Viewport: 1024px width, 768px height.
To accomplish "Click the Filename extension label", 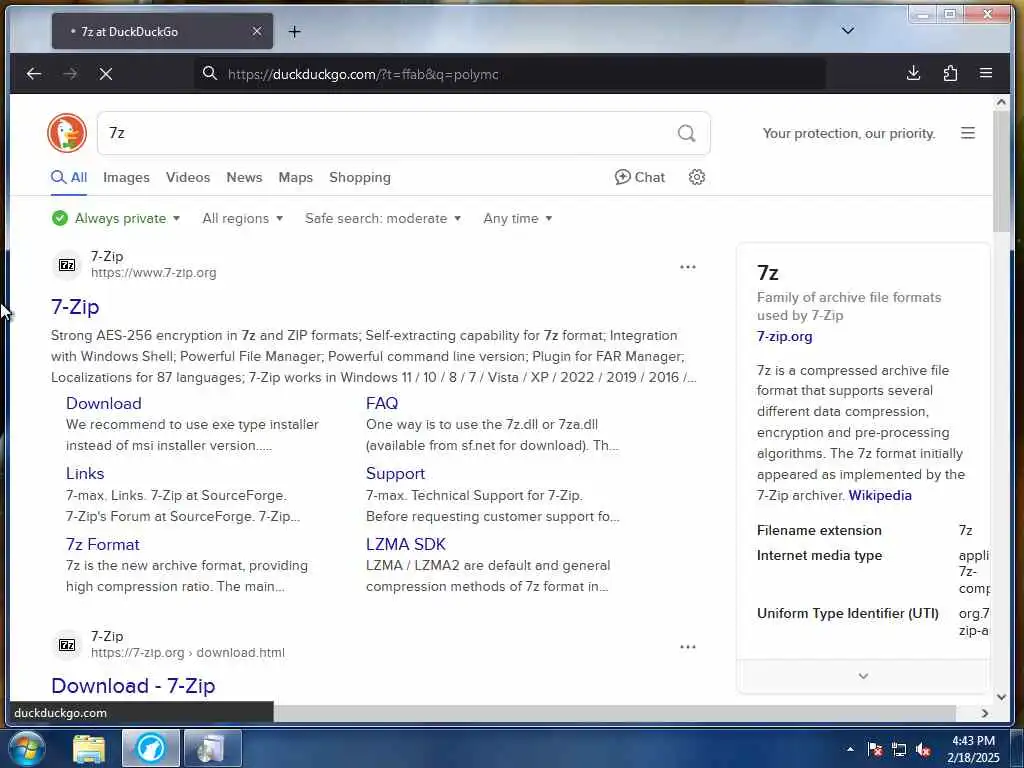I will (819, 530).
